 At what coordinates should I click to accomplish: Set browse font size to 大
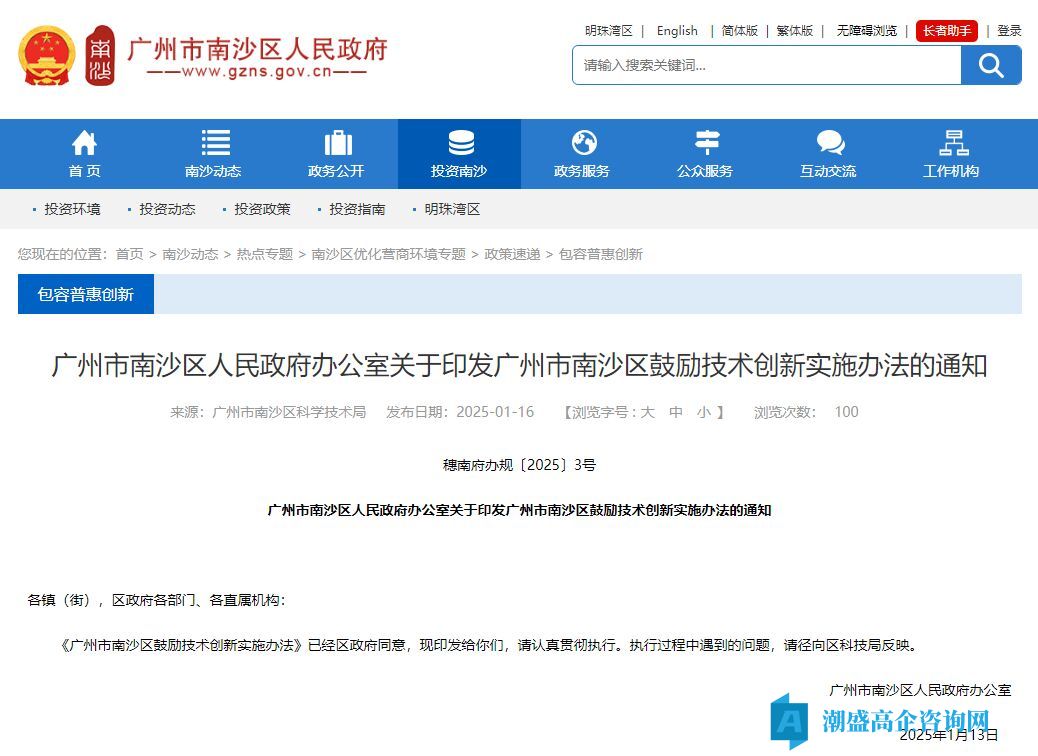[647, 412]
